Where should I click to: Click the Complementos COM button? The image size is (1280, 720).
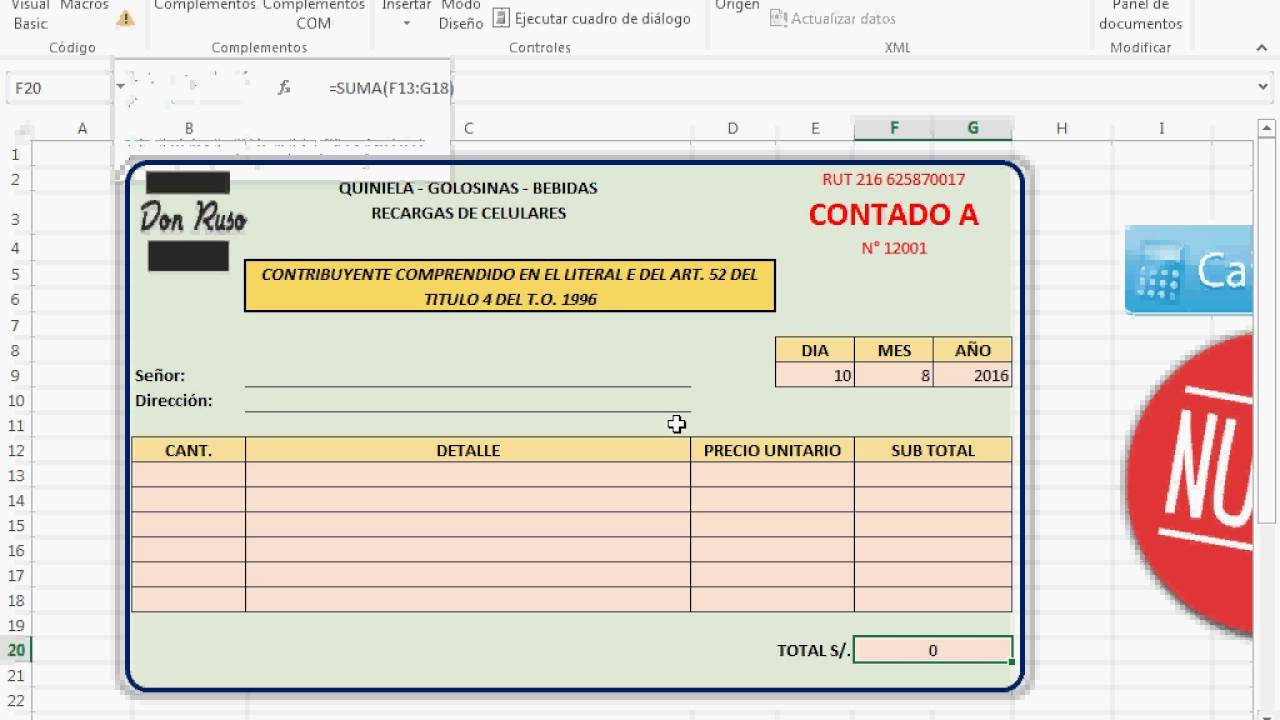pyautogui.click(x=313, y=14)
